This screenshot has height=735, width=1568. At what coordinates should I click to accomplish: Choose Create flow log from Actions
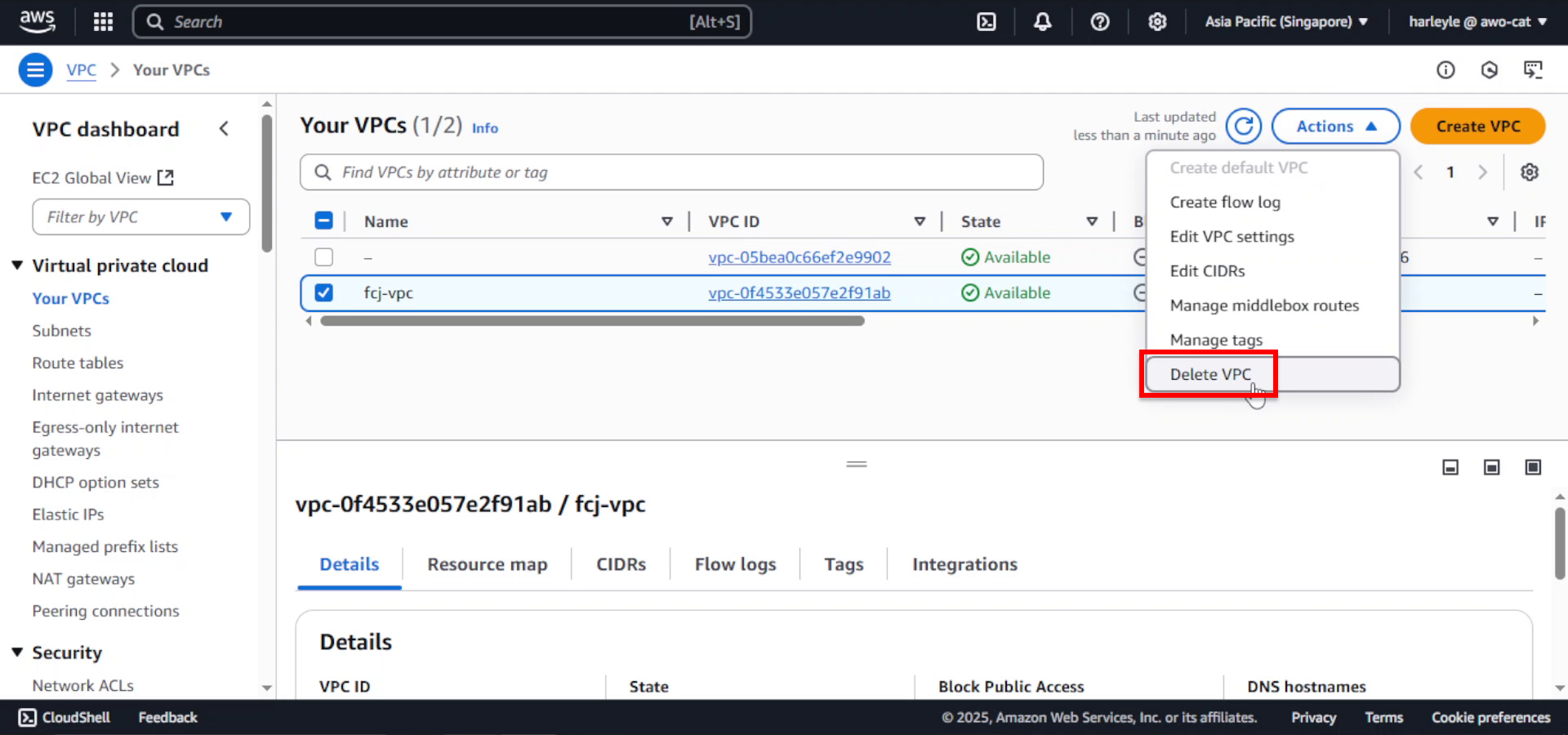pyautogui.click(x=1272, y=203)
